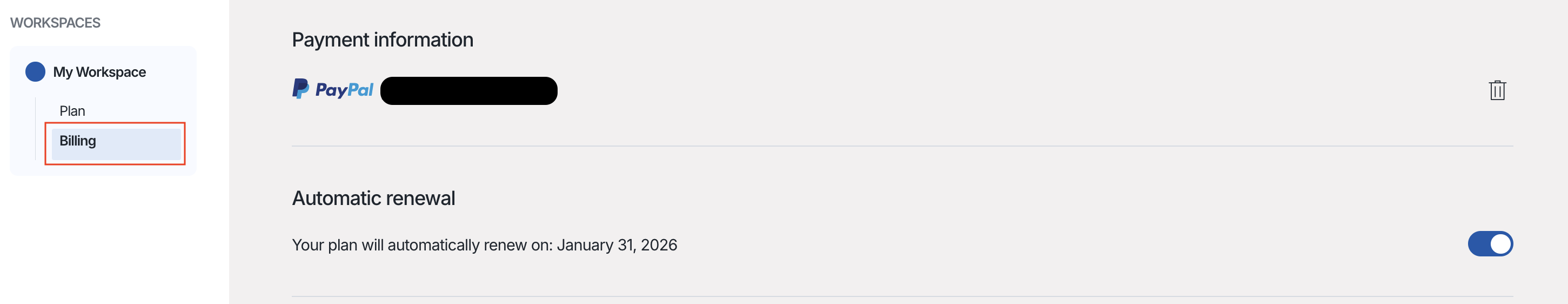Click the Automatic renewal heading
Screen dimensions: 1568x304
coord(373,198)
